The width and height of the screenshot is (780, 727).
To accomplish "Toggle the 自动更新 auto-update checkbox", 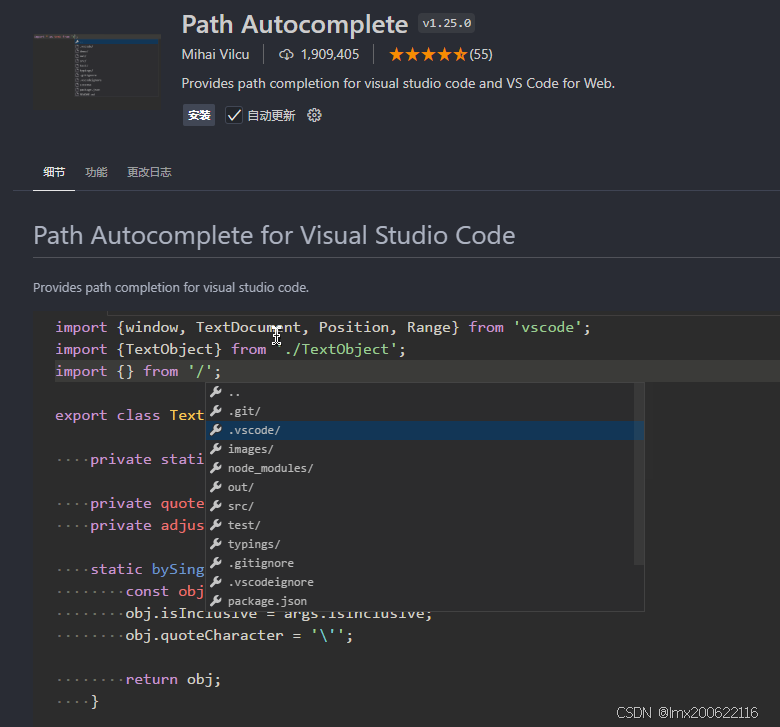I will [x=234, y=115].
